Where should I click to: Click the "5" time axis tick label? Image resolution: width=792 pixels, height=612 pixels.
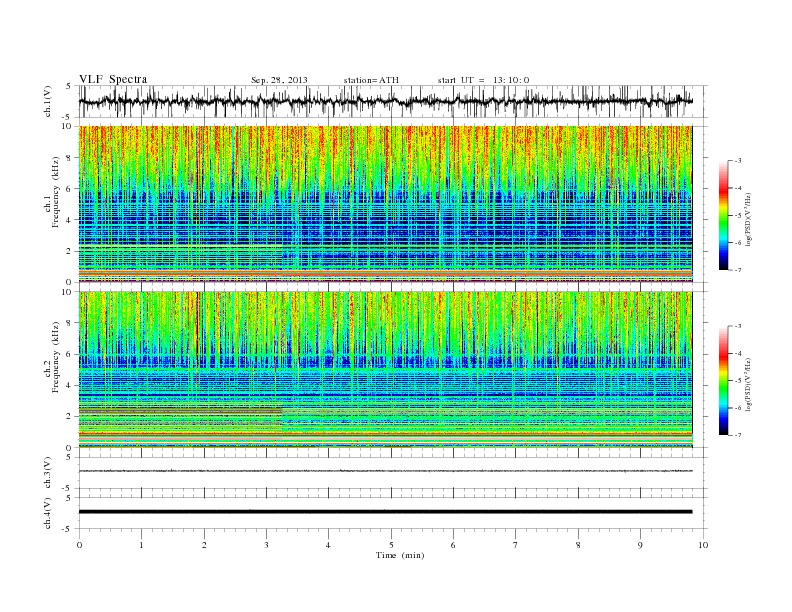click(x=391, y=545)
